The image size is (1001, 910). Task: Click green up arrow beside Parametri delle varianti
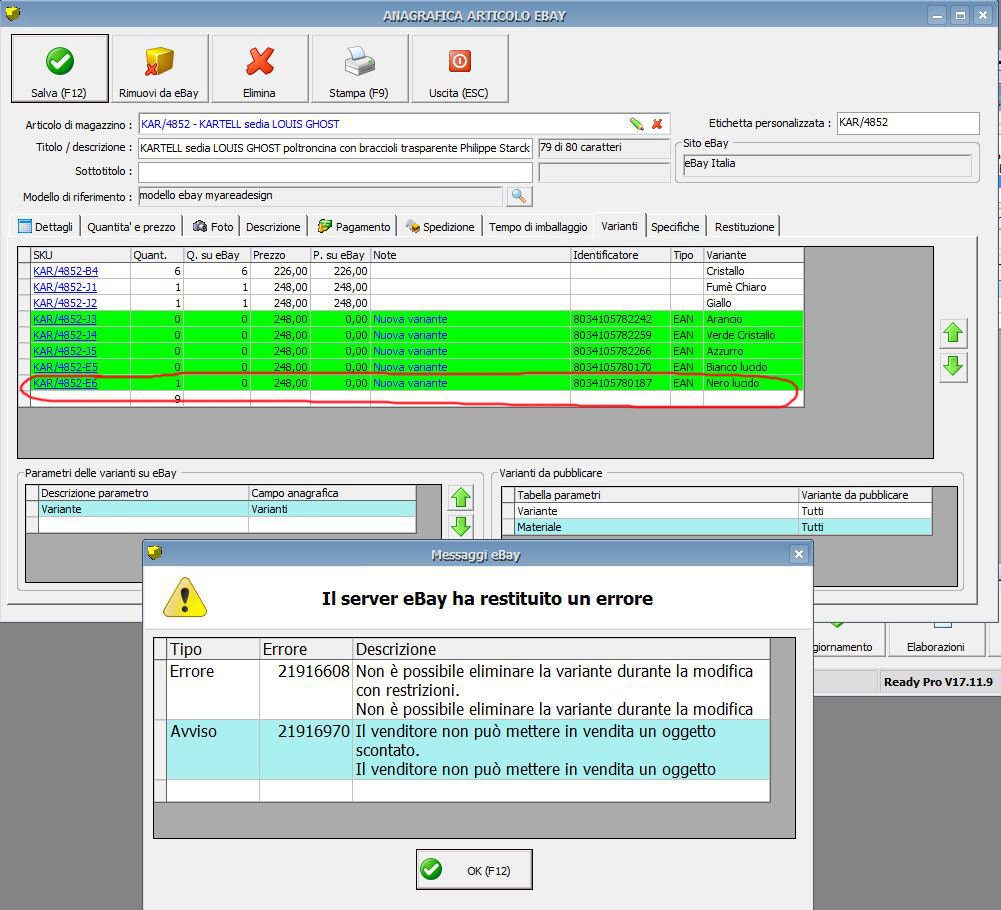(x=461, y=497)
